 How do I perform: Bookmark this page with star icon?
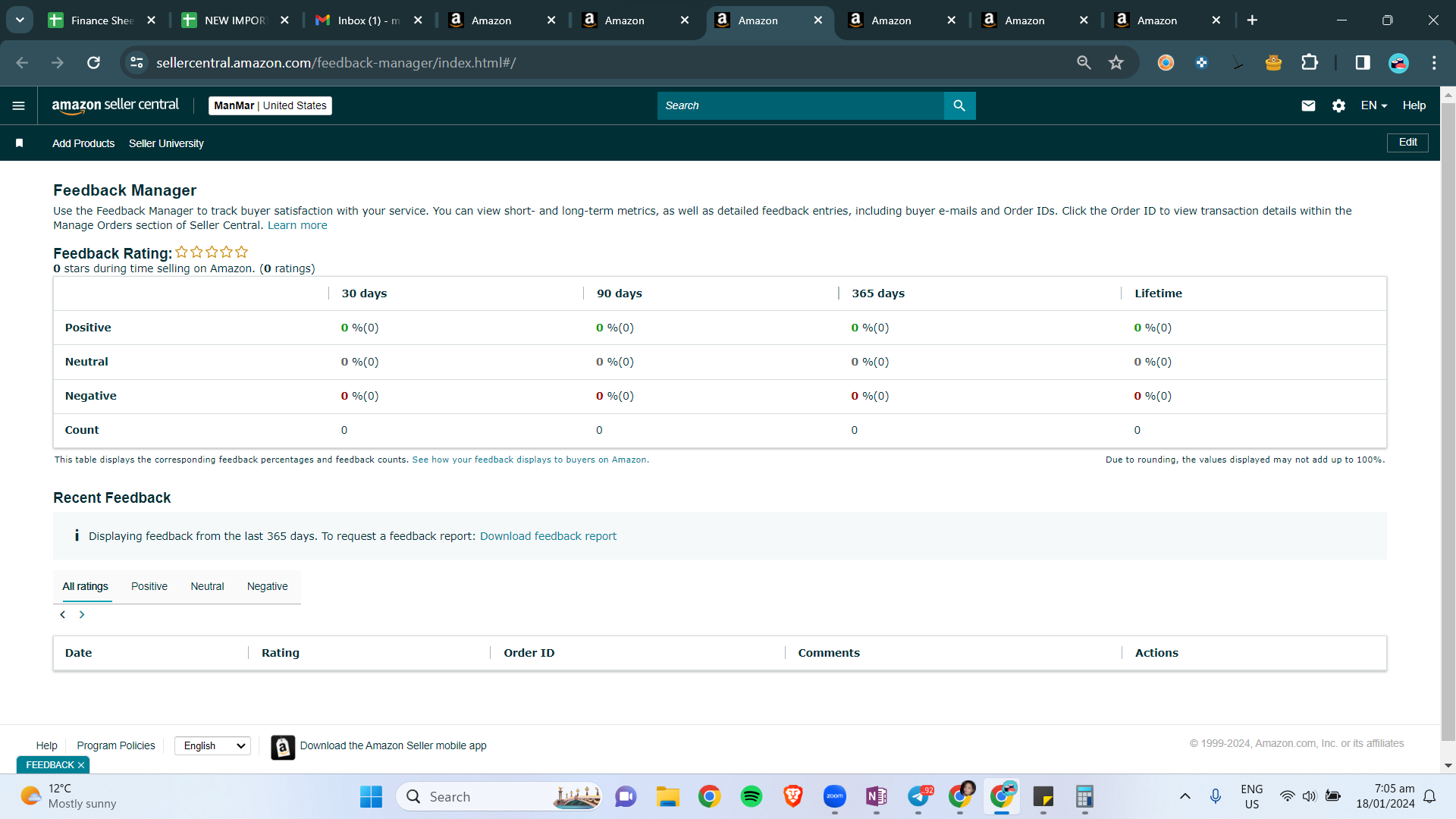1116,63
